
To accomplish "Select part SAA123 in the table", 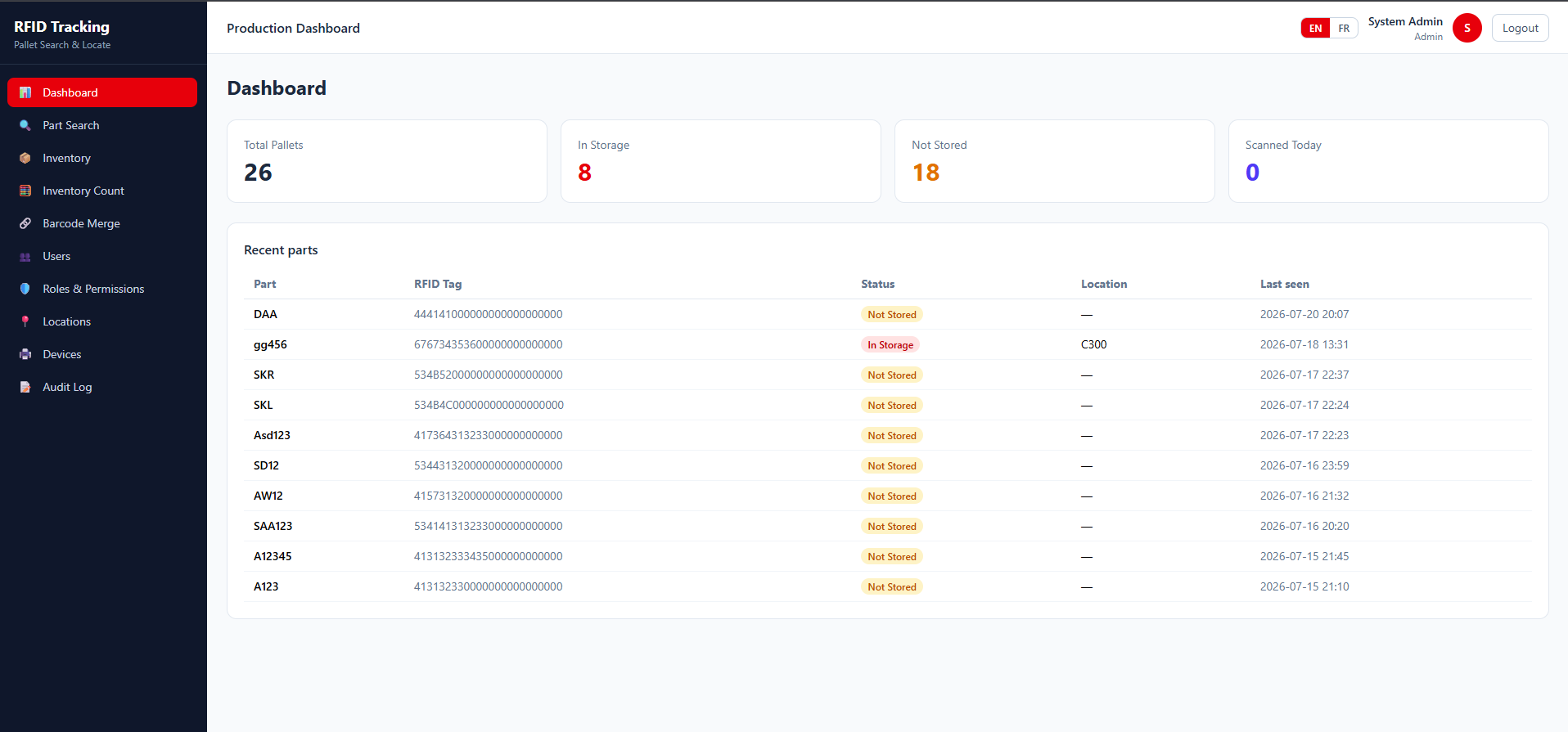I will [273, 526].
